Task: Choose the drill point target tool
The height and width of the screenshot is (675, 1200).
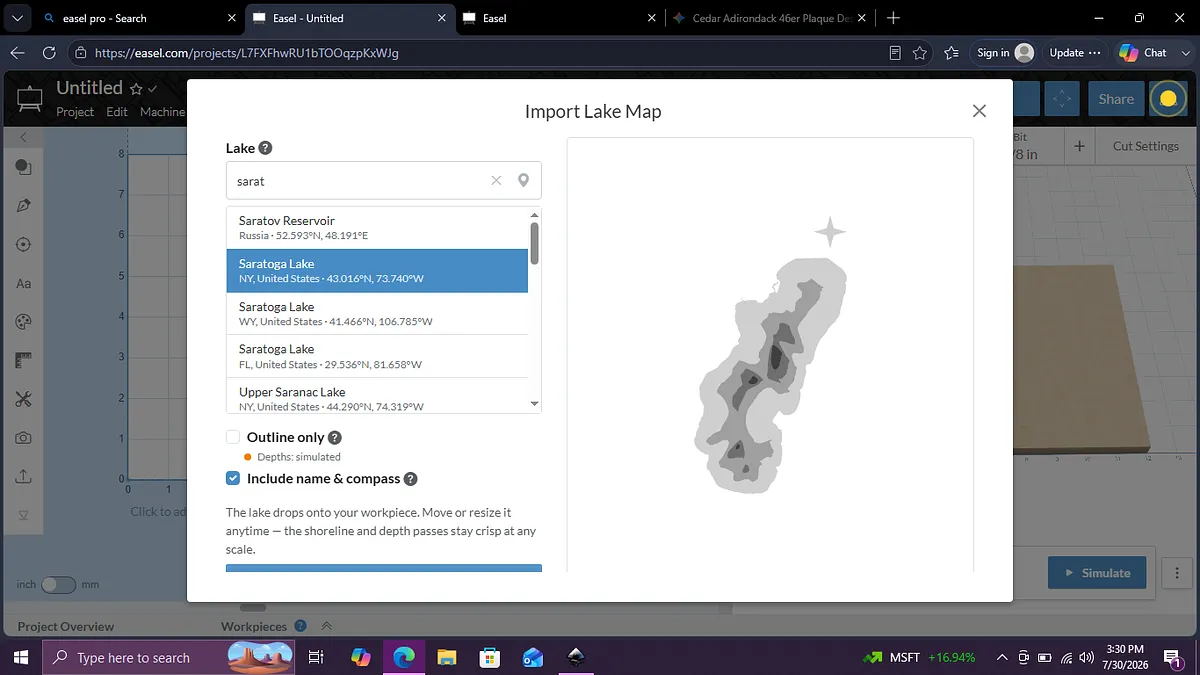Action: pos(23,245)
